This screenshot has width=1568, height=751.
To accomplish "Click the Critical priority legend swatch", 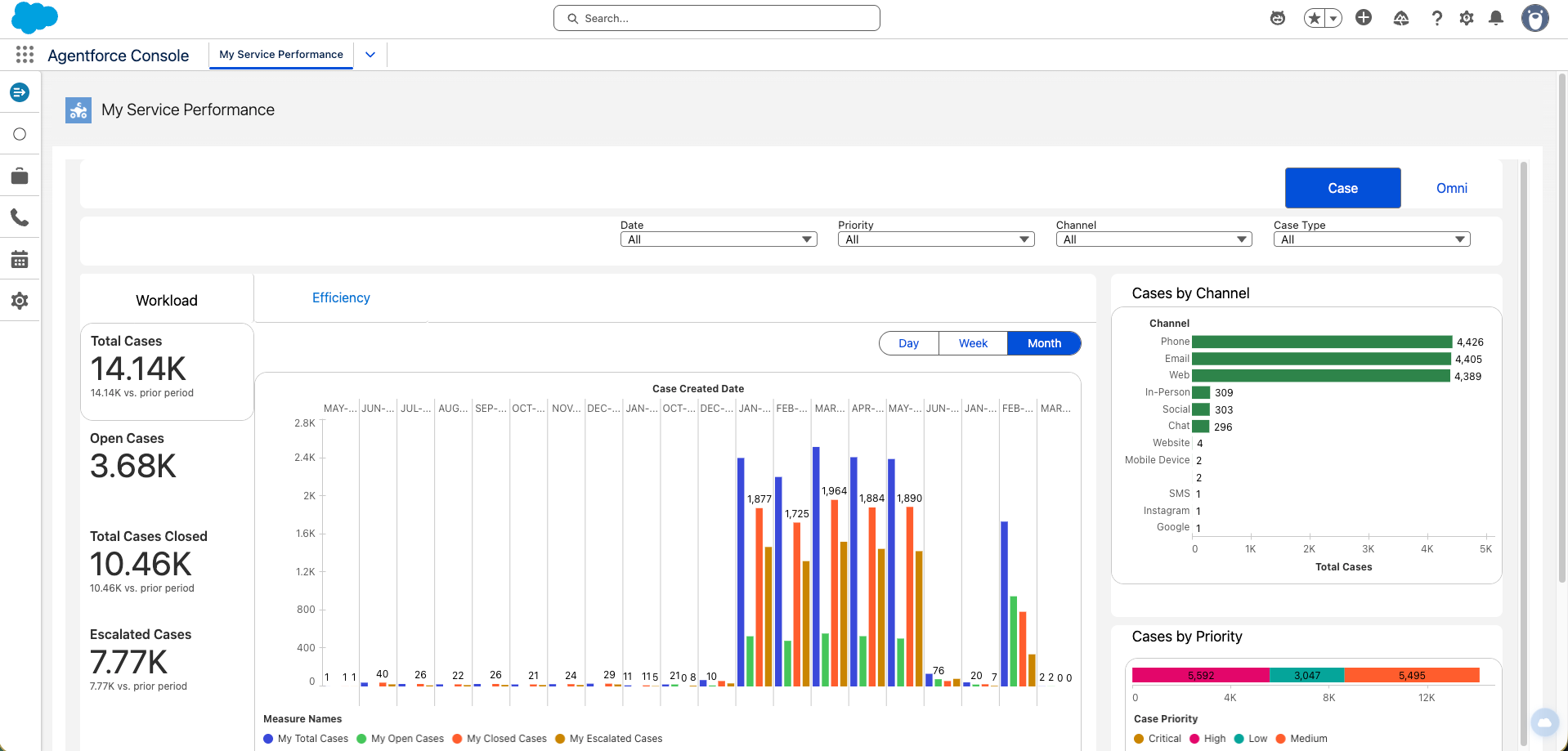I will click(x=1139, y=739).
